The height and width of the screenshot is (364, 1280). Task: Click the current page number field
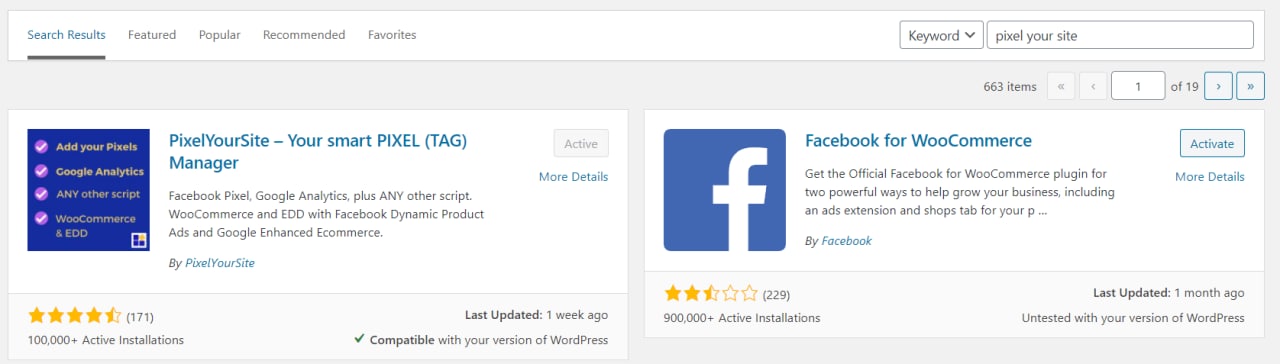(x=1138, y=86)
